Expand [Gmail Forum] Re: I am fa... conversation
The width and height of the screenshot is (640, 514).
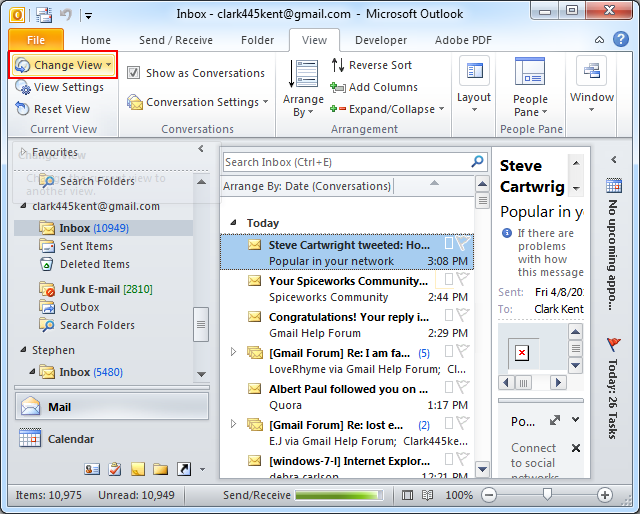click(233, 352)
